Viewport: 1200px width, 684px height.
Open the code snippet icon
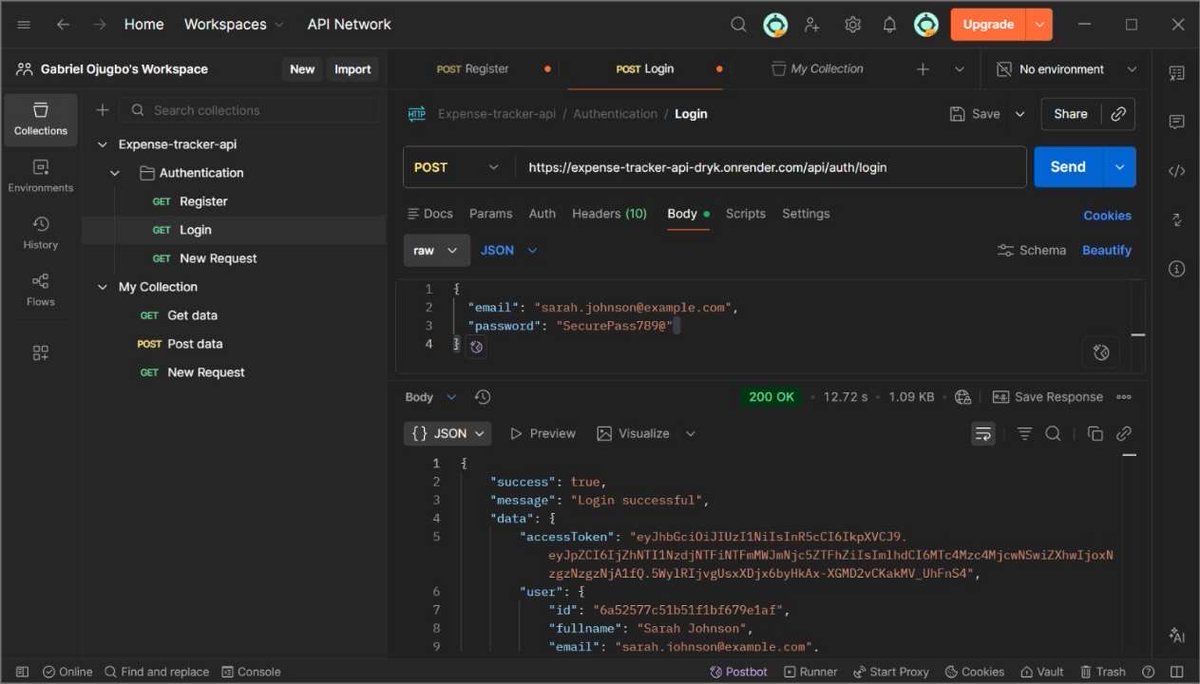(1177, 171)
